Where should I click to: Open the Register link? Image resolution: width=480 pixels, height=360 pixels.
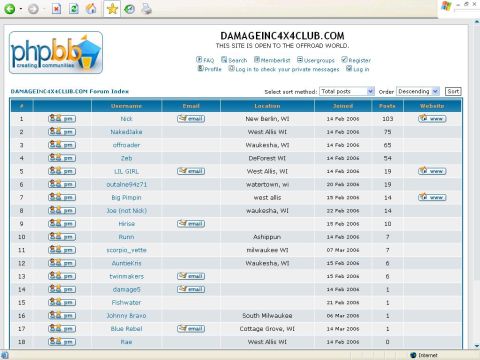click(x=356, y=60)
